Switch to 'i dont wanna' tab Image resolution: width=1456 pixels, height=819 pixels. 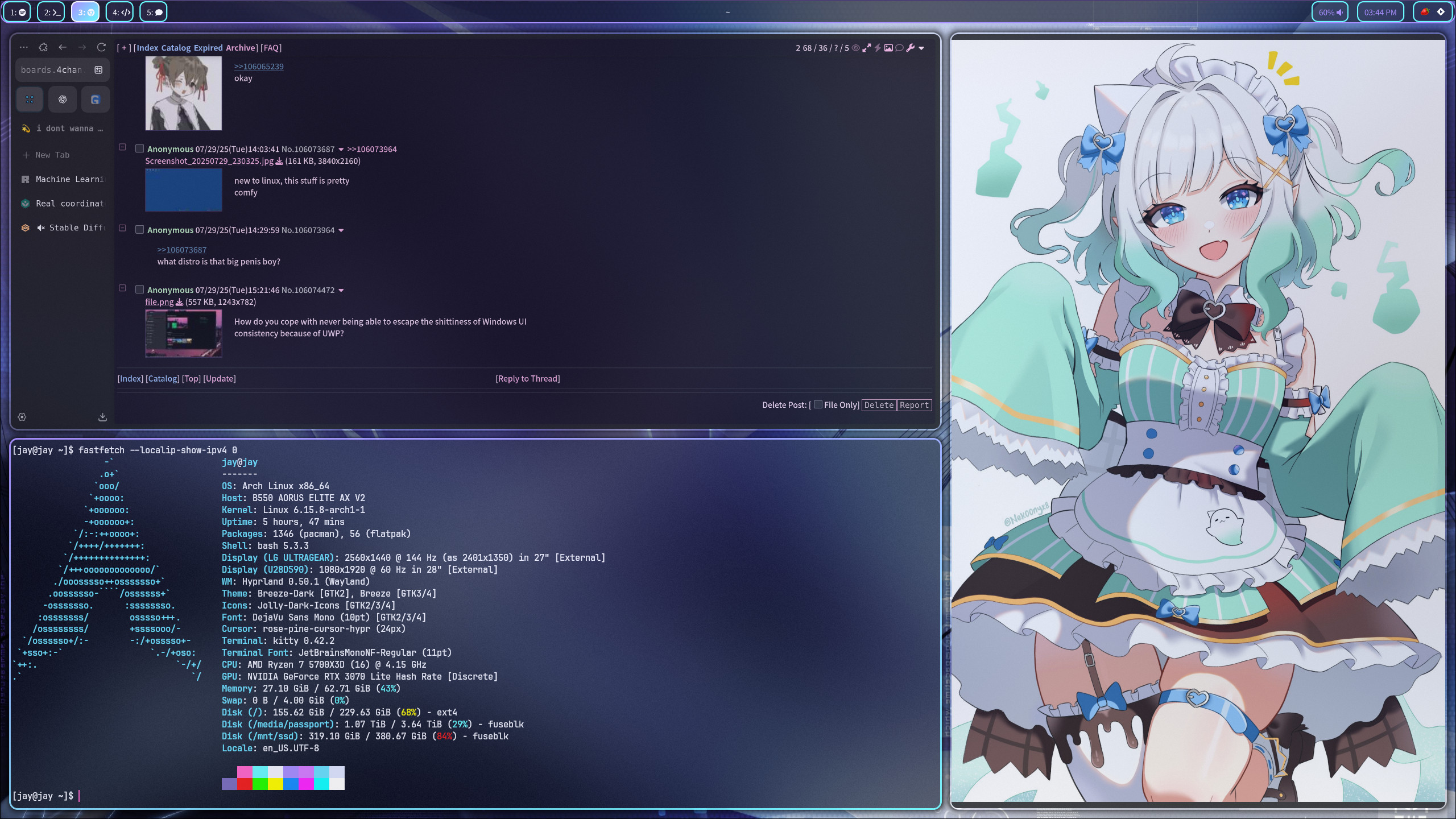[63, 129]
